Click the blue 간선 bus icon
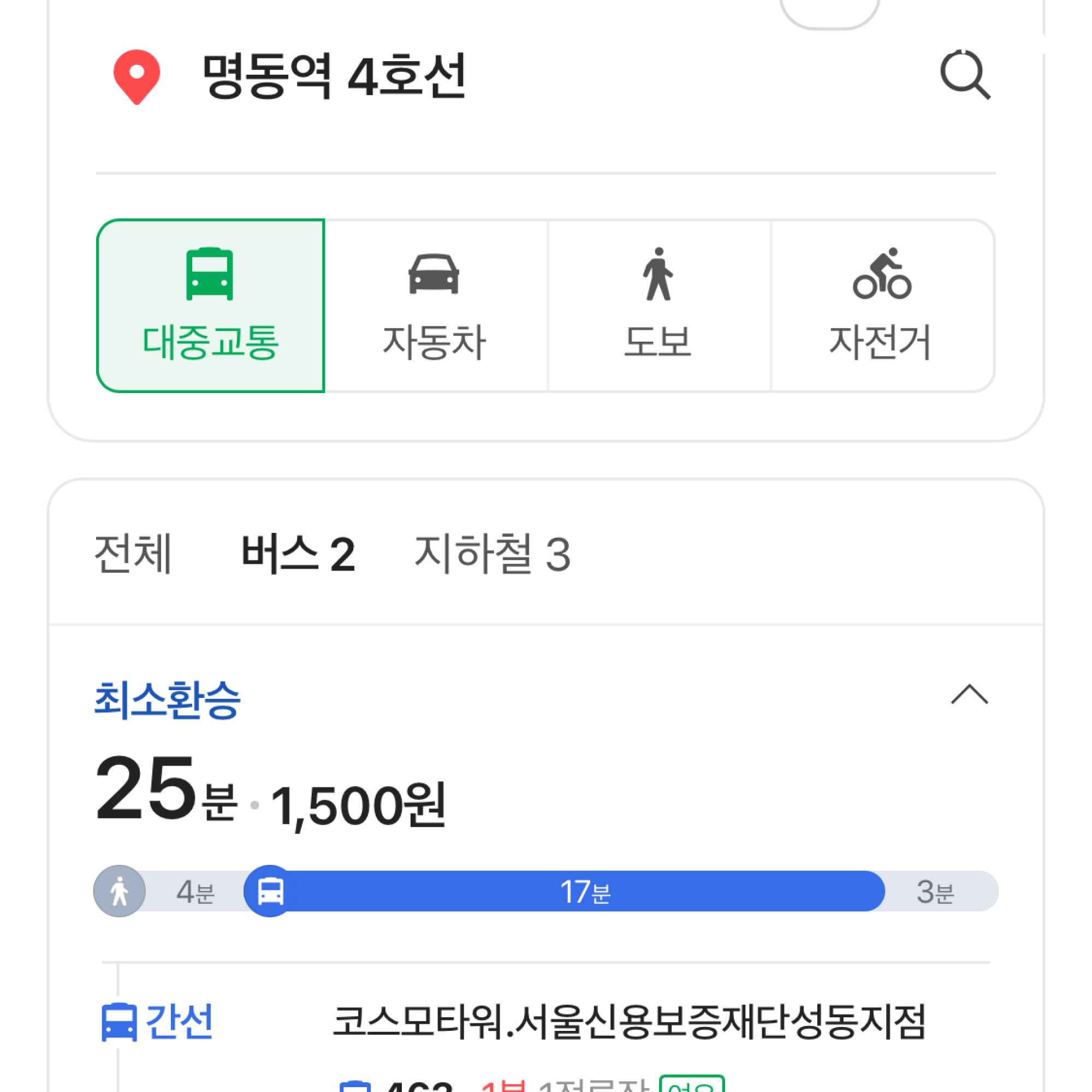Viewport: 1092px width, 1092px height. (x=119, y=1022)
